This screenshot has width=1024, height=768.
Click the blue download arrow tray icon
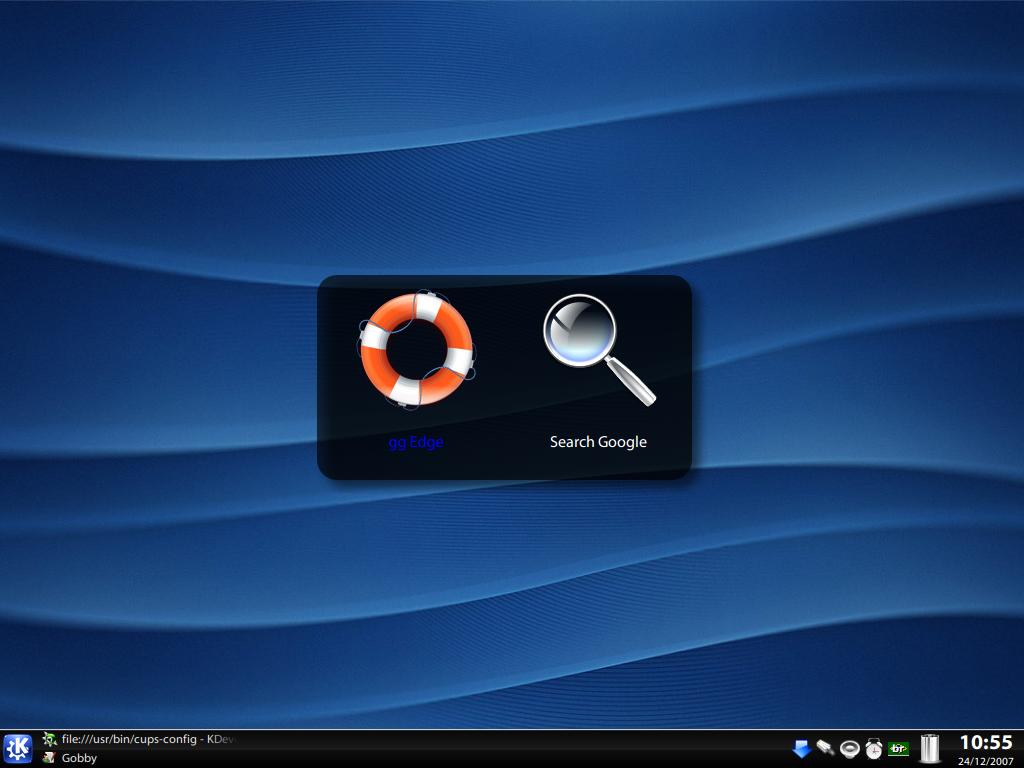pos(801,748)
